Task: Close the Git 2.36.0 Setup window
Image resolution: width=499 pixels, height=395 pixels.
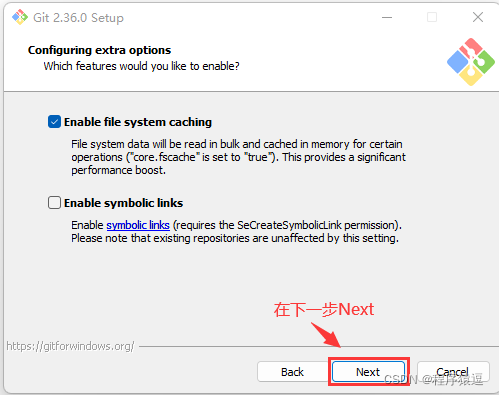Action: (x=478, y=17)
